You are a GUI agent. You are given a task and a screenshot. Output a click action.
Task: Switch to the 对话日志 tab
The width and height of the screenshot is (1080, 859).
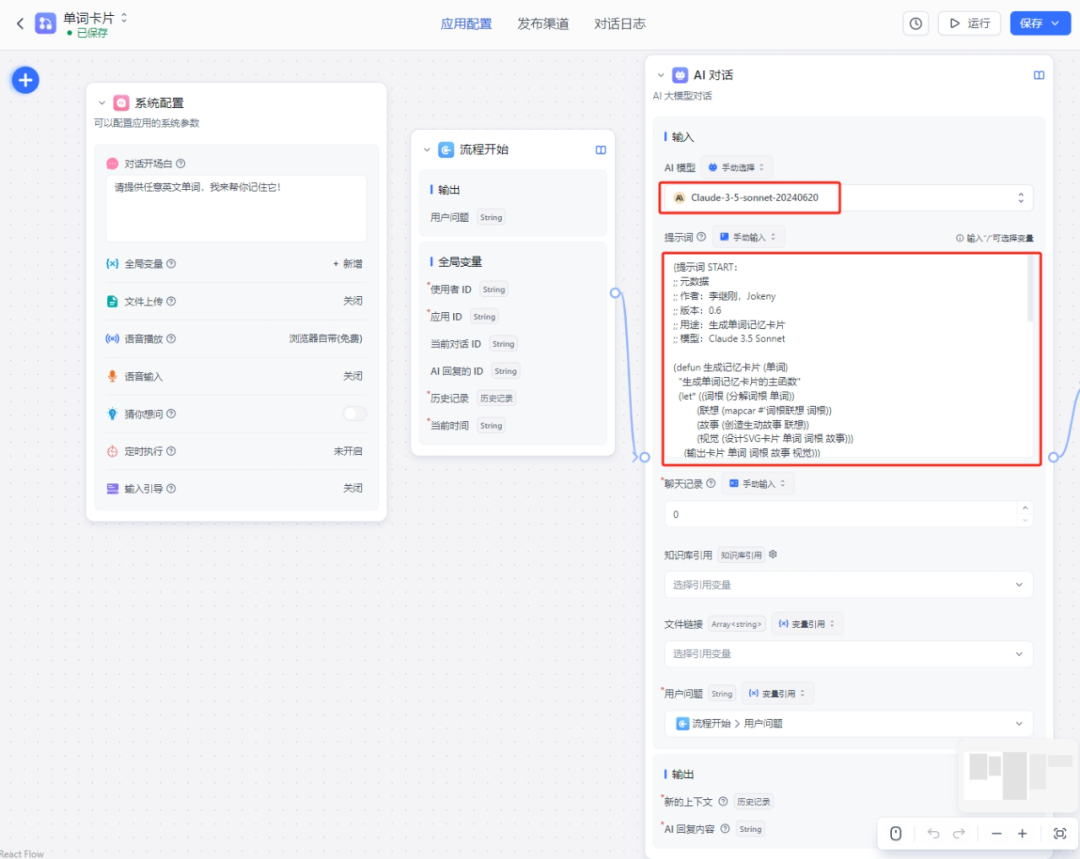pos(620,24)
